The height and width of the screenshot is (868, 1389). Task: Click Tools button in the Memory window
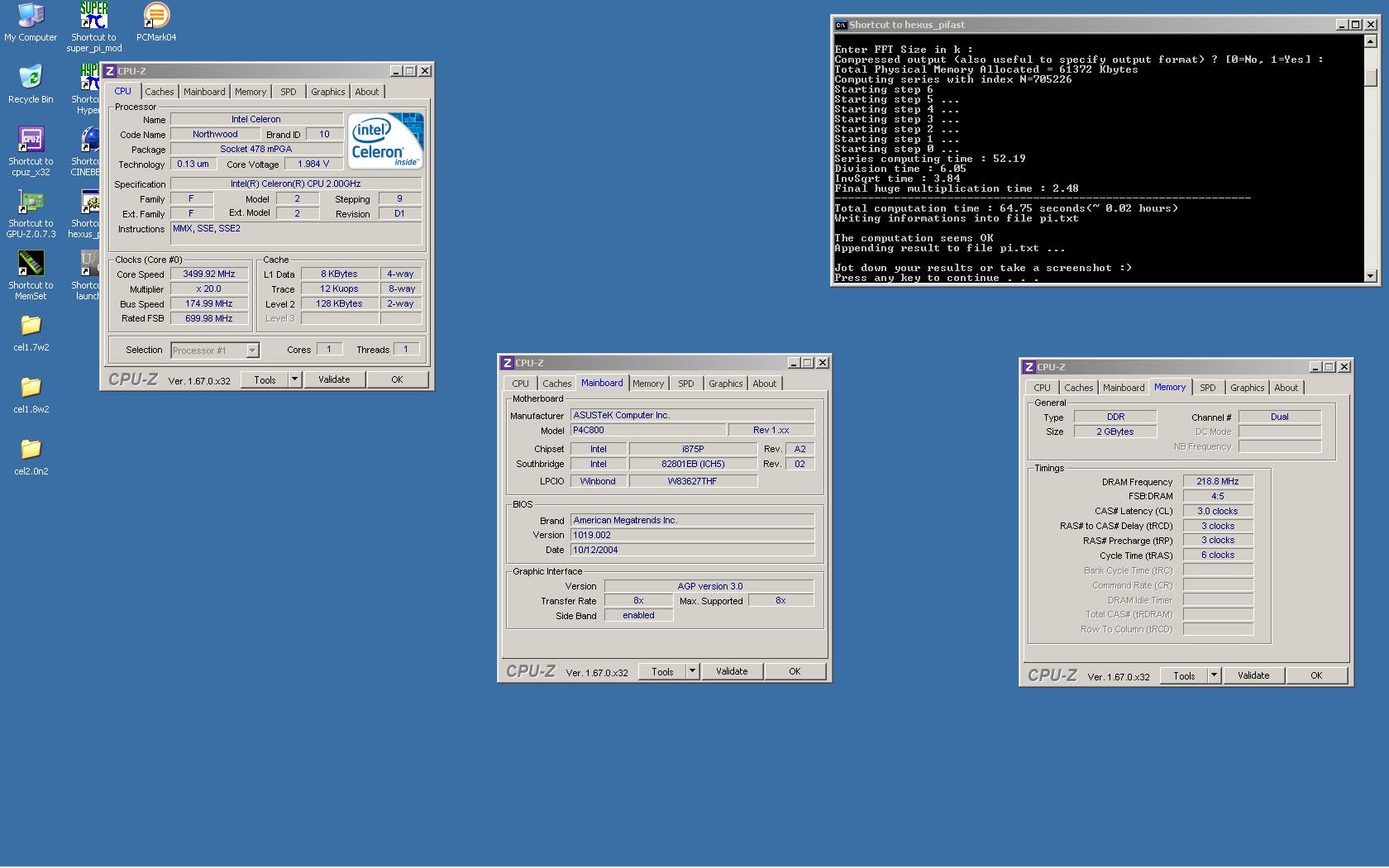tap(1184, 675)
